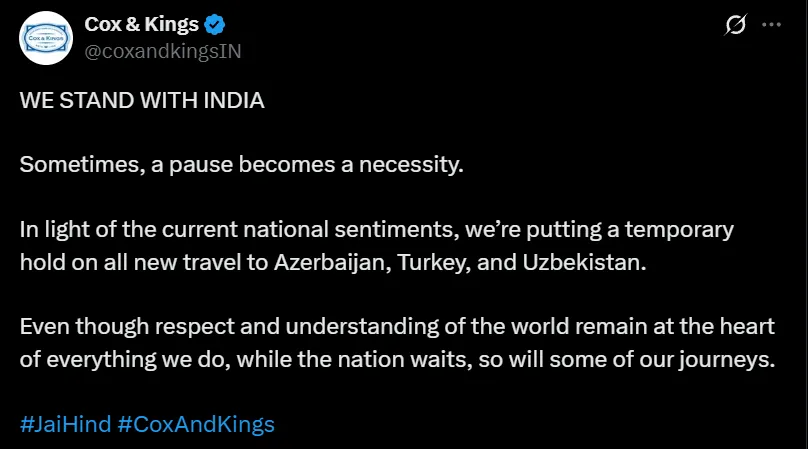This screenshot has width=808, height=449.
Task: Click the phrase while the nation waits
Action: pos(355,360)
